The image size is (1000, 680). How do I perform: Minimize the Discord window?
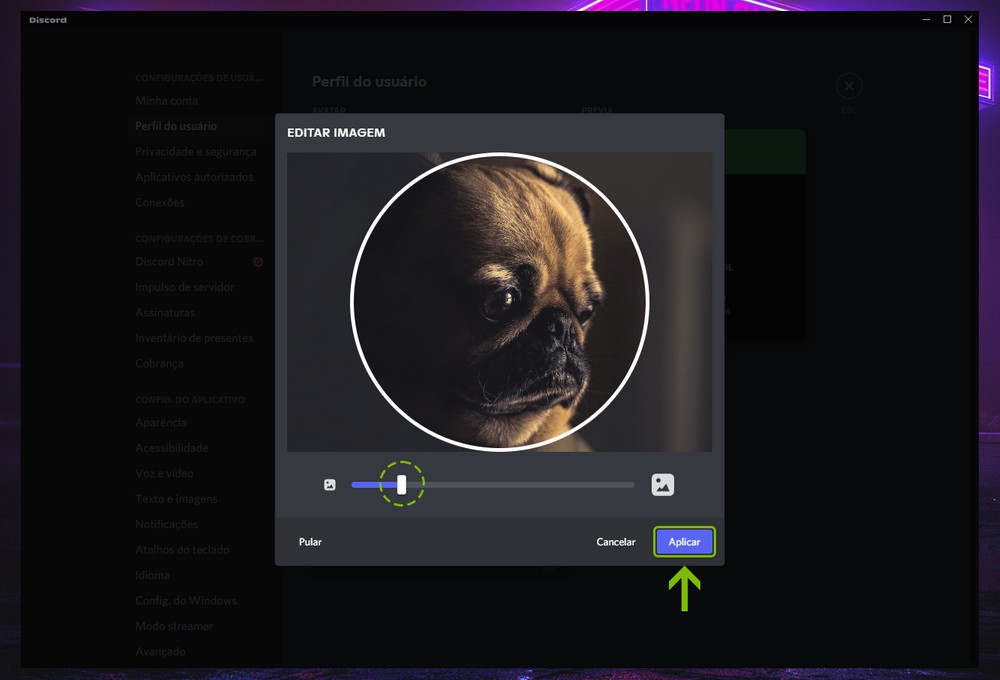(x=926, y=20)
